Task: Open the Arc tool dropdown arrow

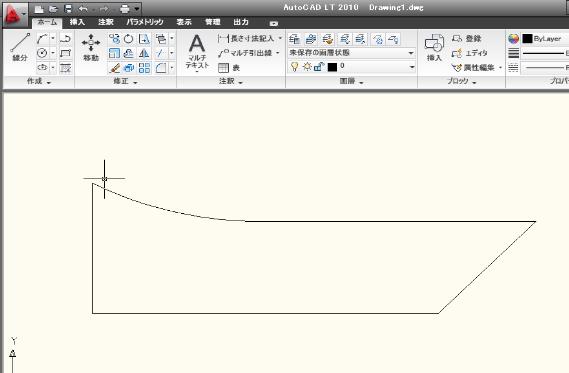Action: pos(53,38)
